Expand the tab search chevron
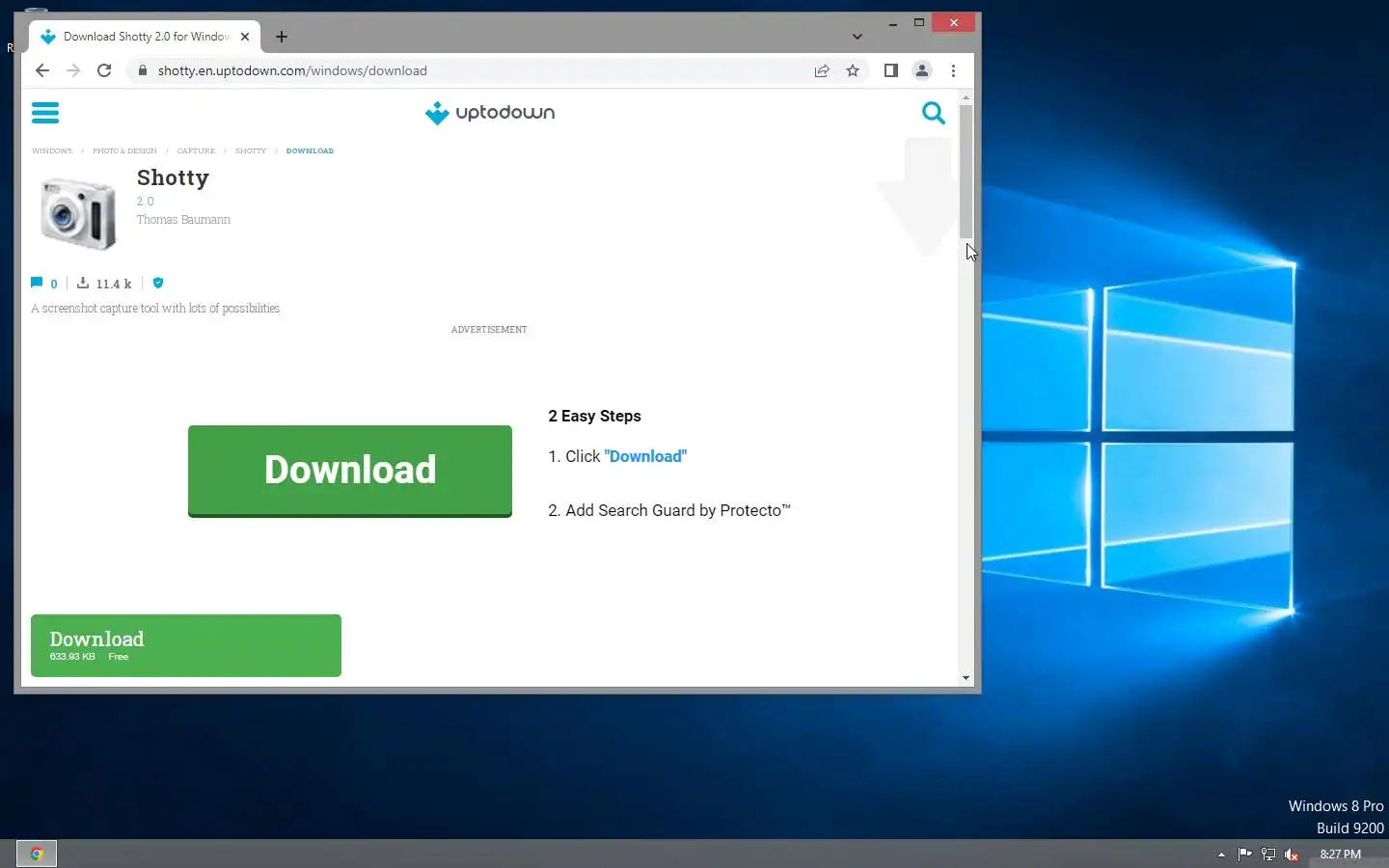Screen dimensions: 1389x868 [858, 37]
